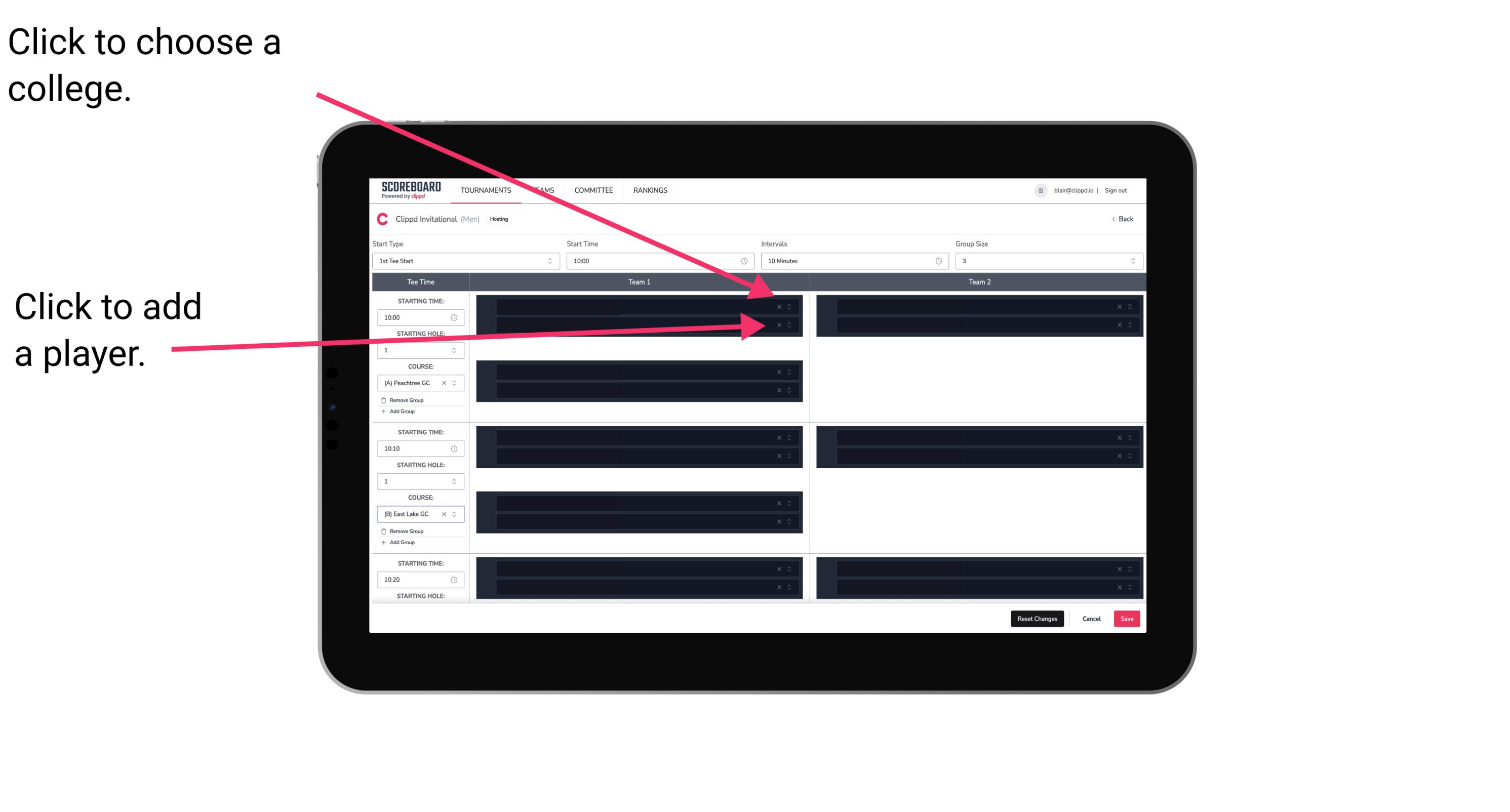Click the Save button

1128,618
